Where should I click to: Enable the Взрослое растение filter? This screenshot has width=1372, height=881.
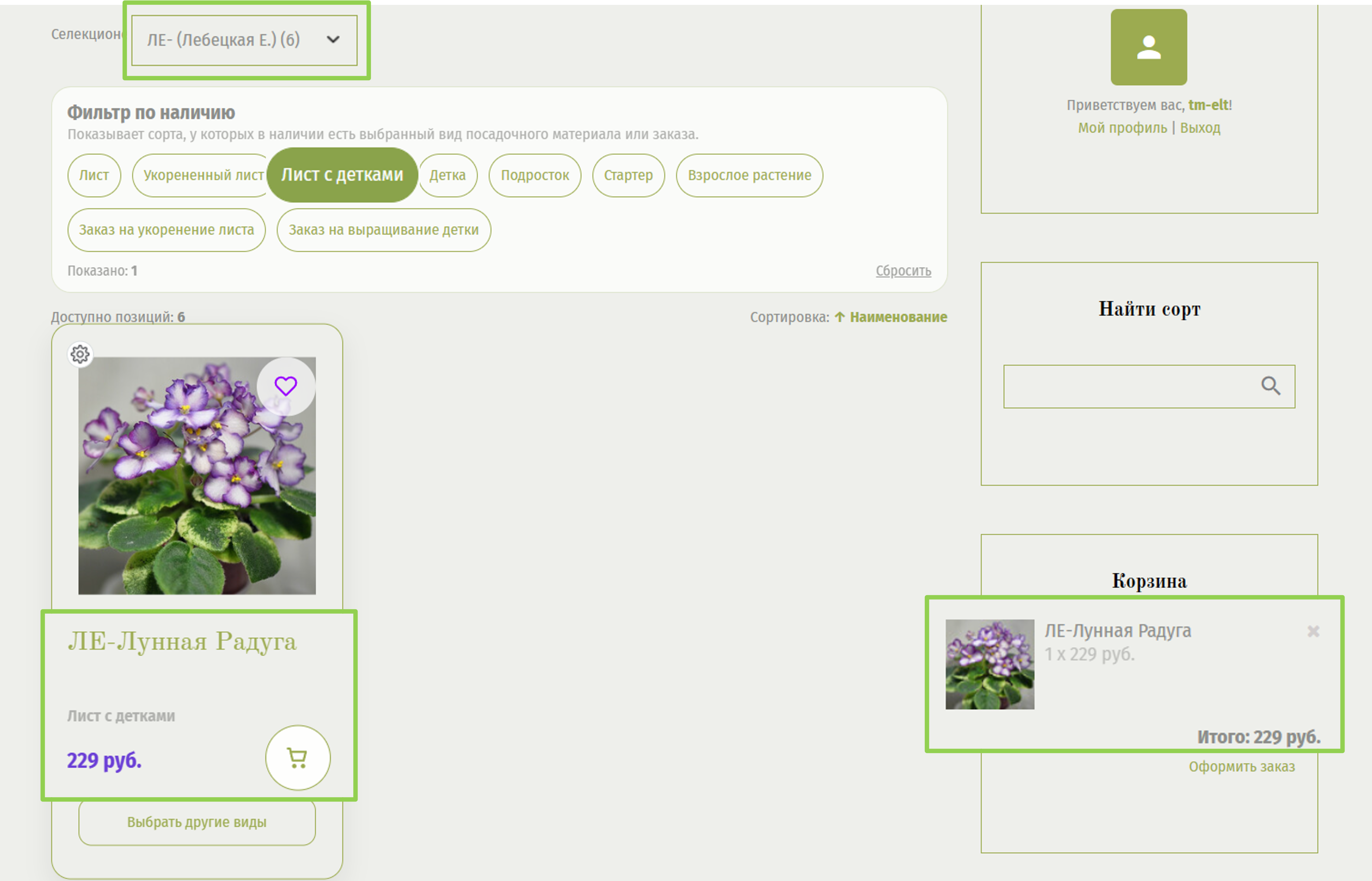pos(749,175)
